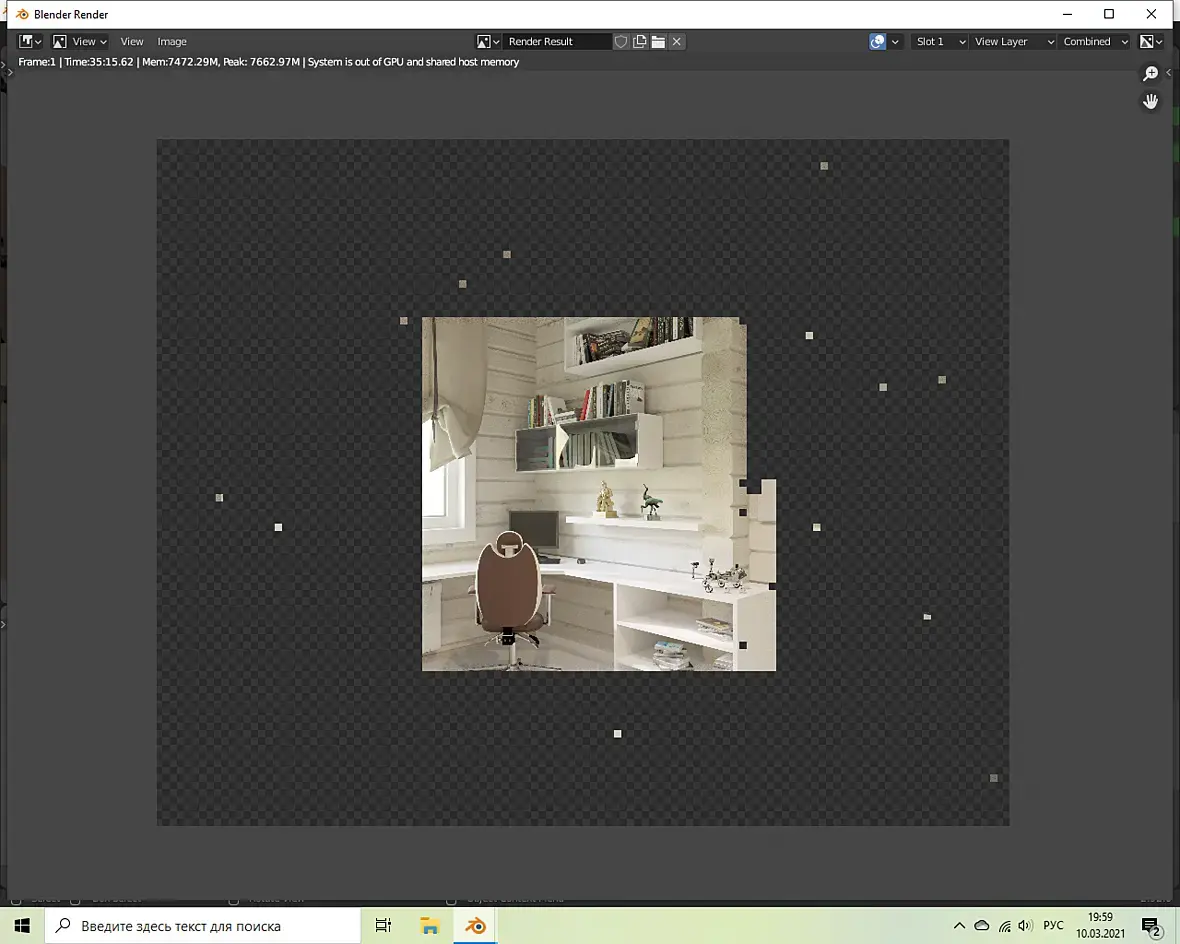Expand the sidebar via right edge arrow
Viewport: 1180px width, 944px height.
(x=1169, y=72)
